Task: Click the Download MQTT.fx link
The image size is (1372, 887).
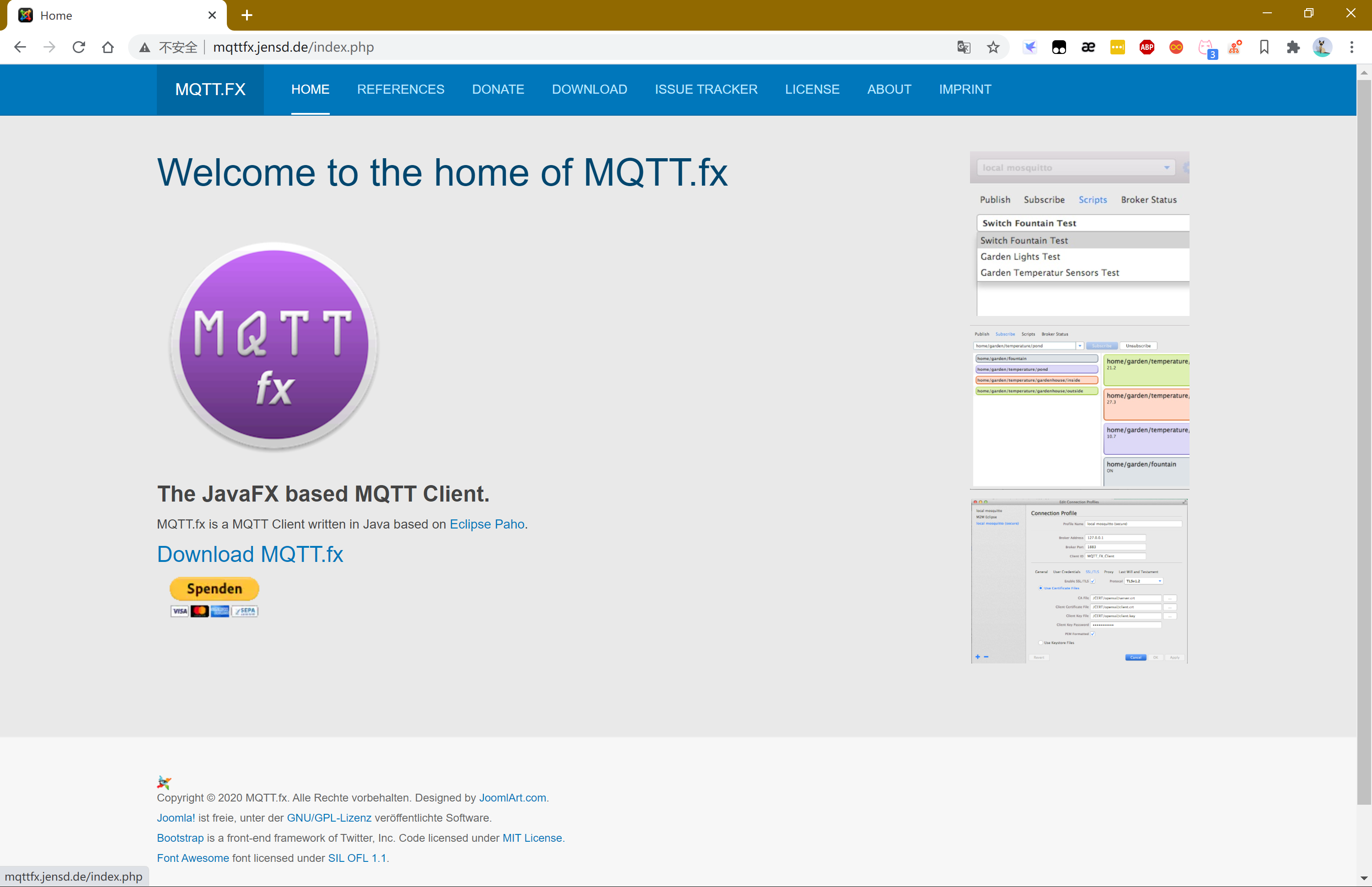Action: click(x=250, y=554)
